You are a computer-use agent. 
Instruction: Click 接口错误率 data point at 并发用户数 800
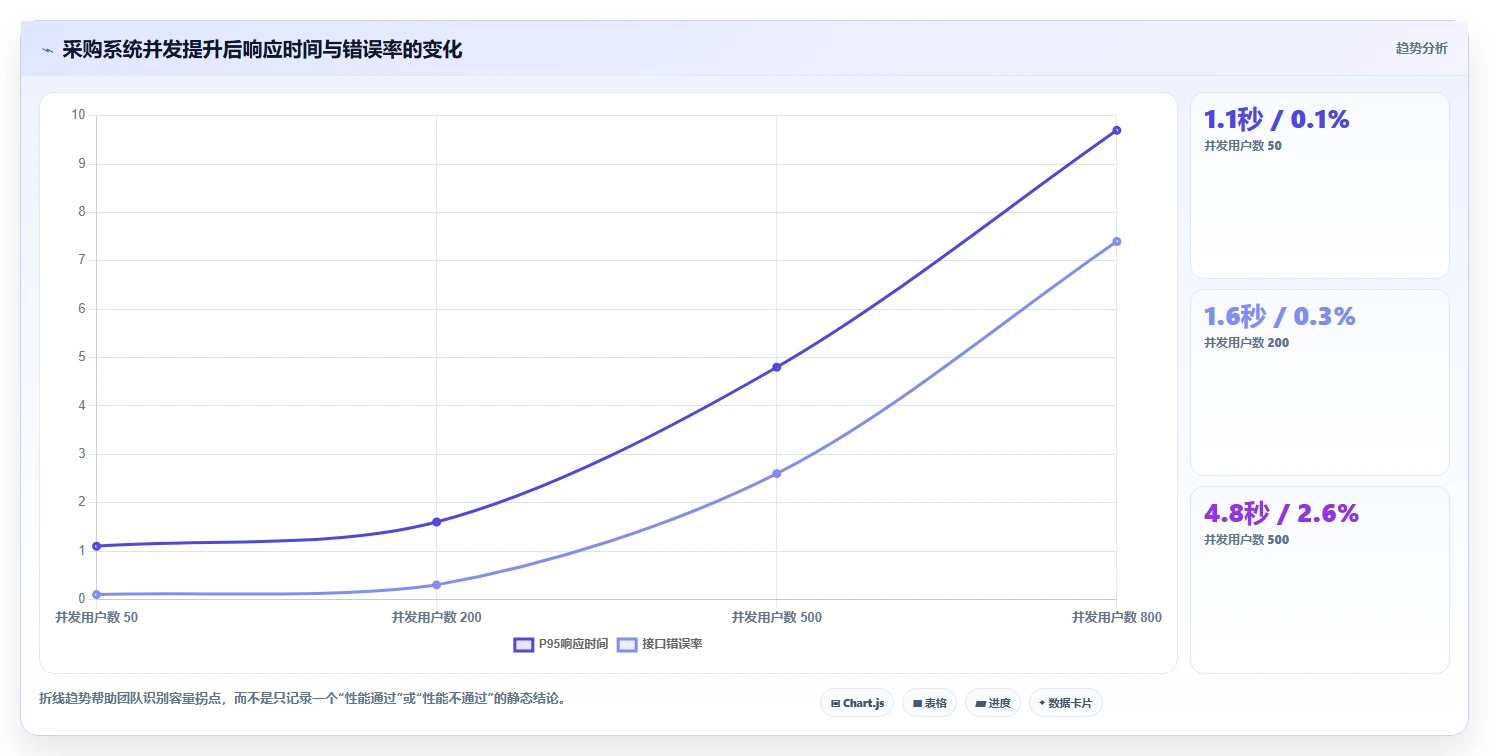coord(1116,241)
